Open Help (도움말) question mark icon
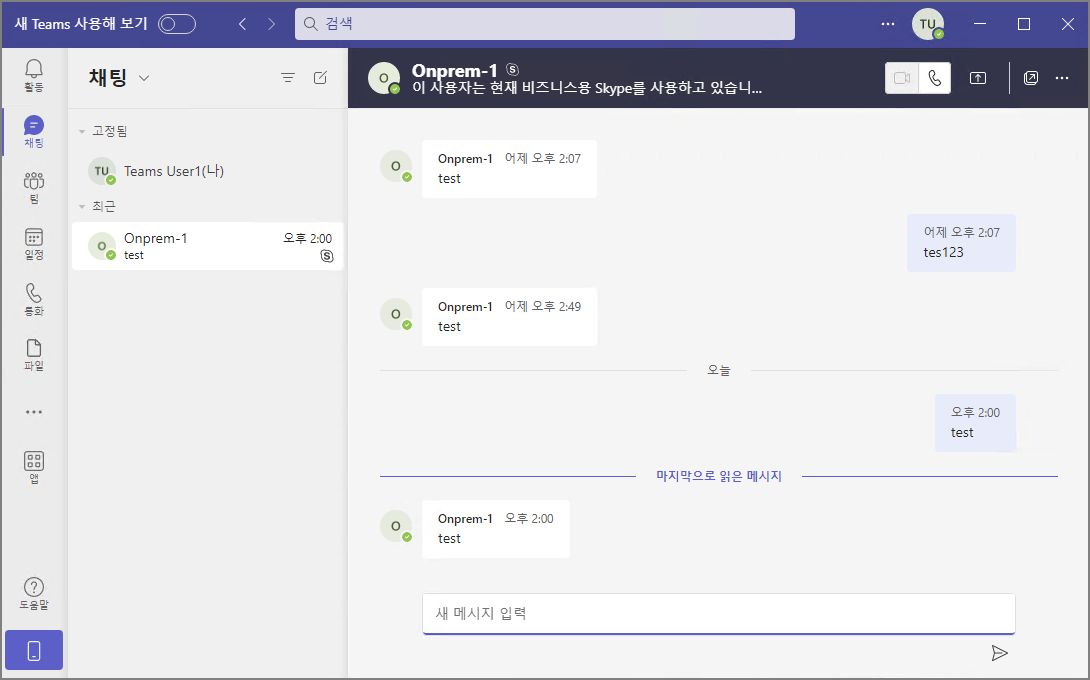 point(33,594)
